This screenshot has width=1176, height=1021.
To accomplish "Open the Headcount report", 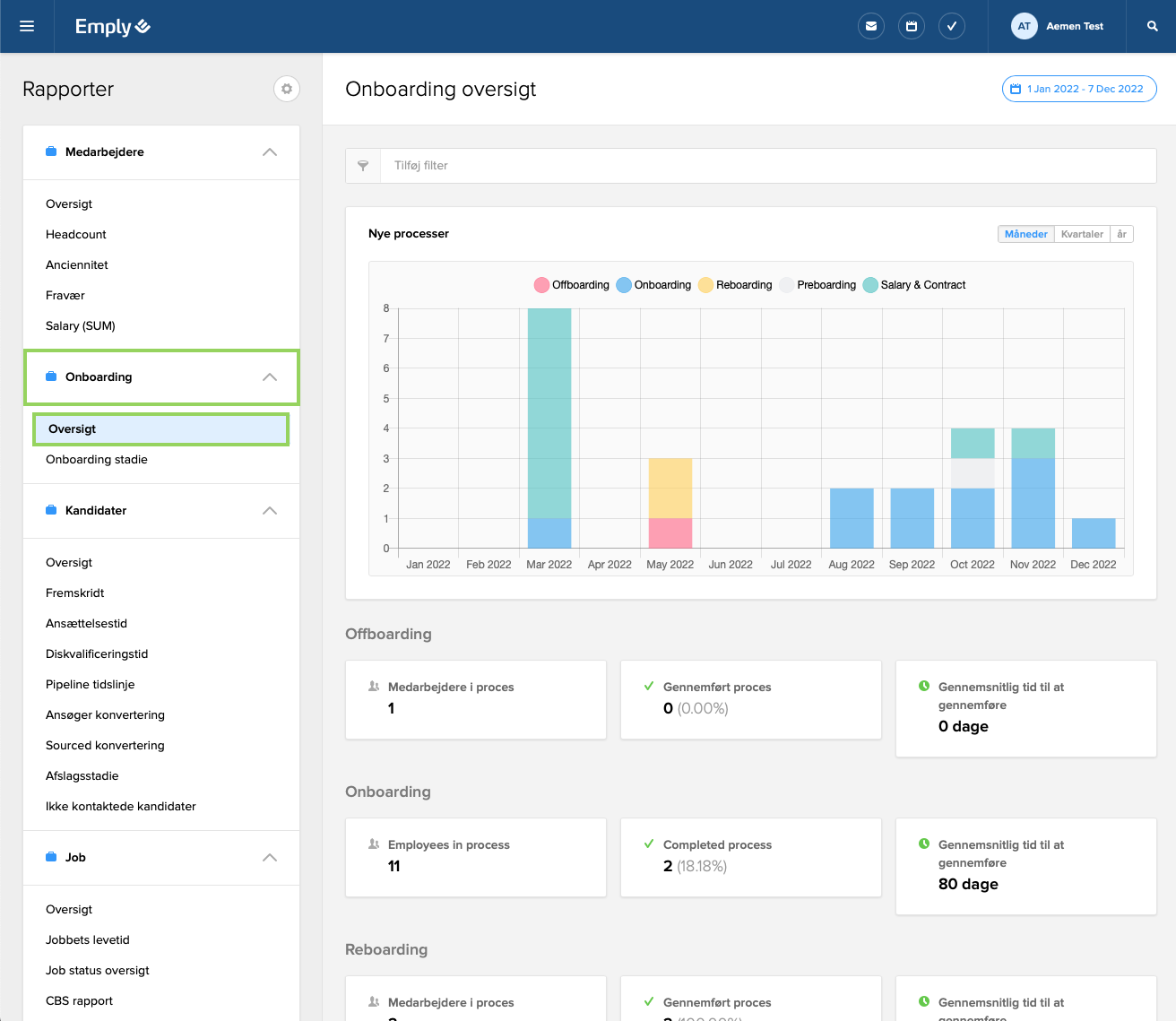I will 76,235.
